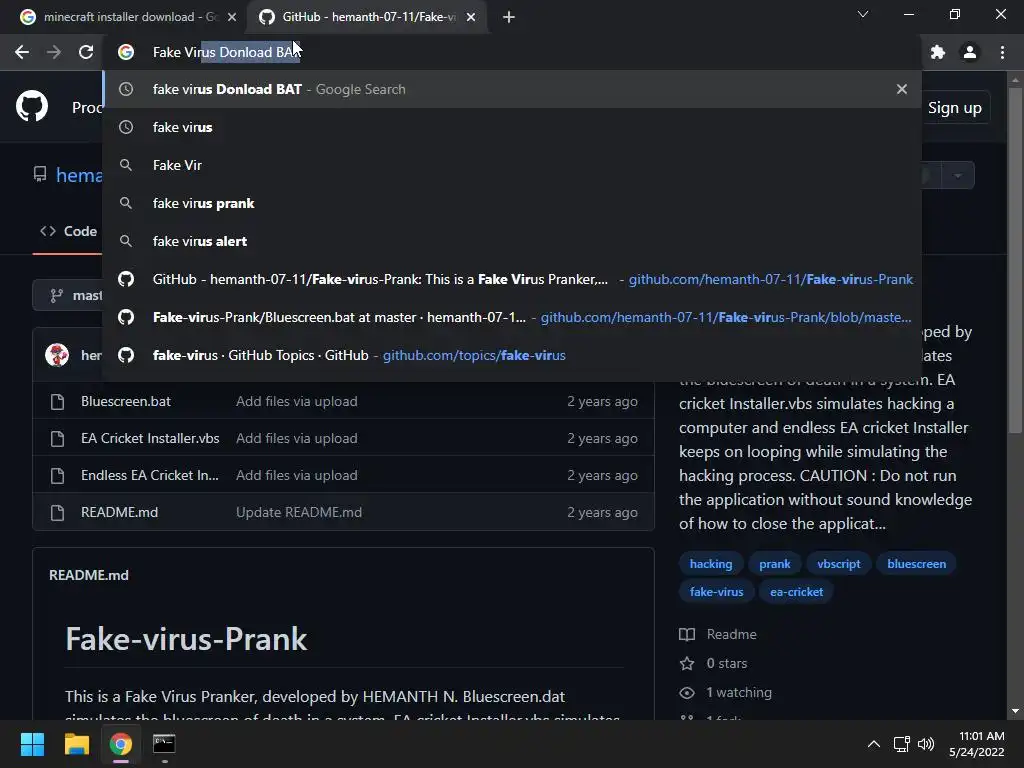Open the Bluescreen.bat file
1024x768 pixels.
pyautogui.click(x=125, y=401)
